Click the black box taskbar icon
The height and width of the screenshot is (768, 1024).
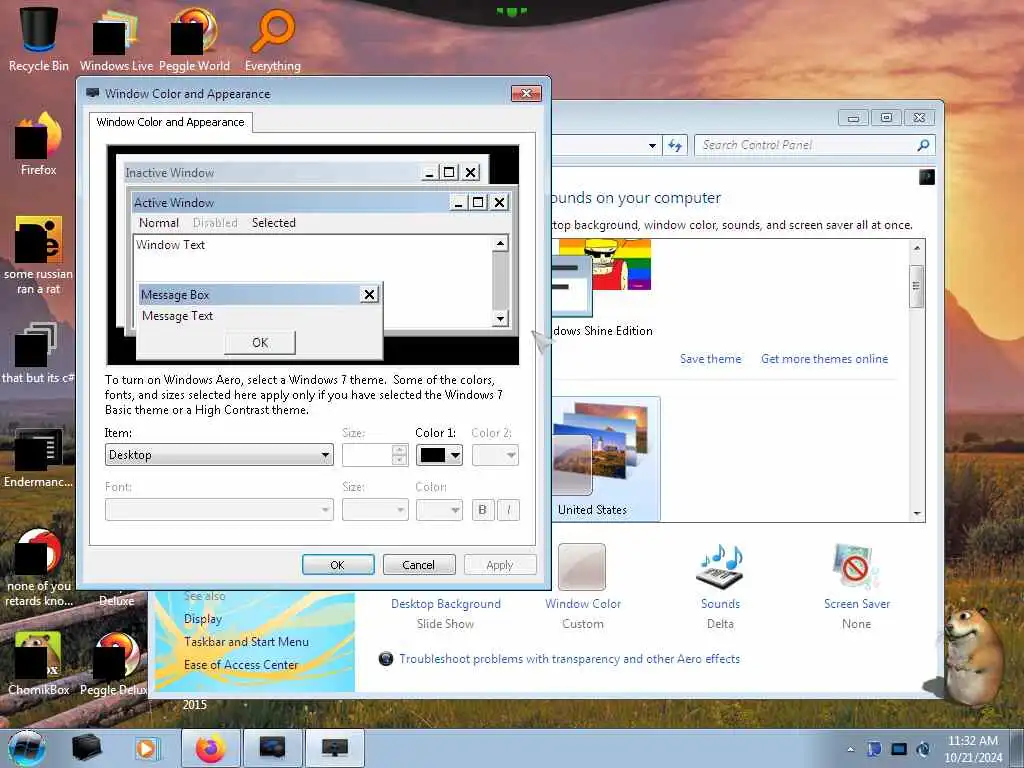[x=87, y=748]
